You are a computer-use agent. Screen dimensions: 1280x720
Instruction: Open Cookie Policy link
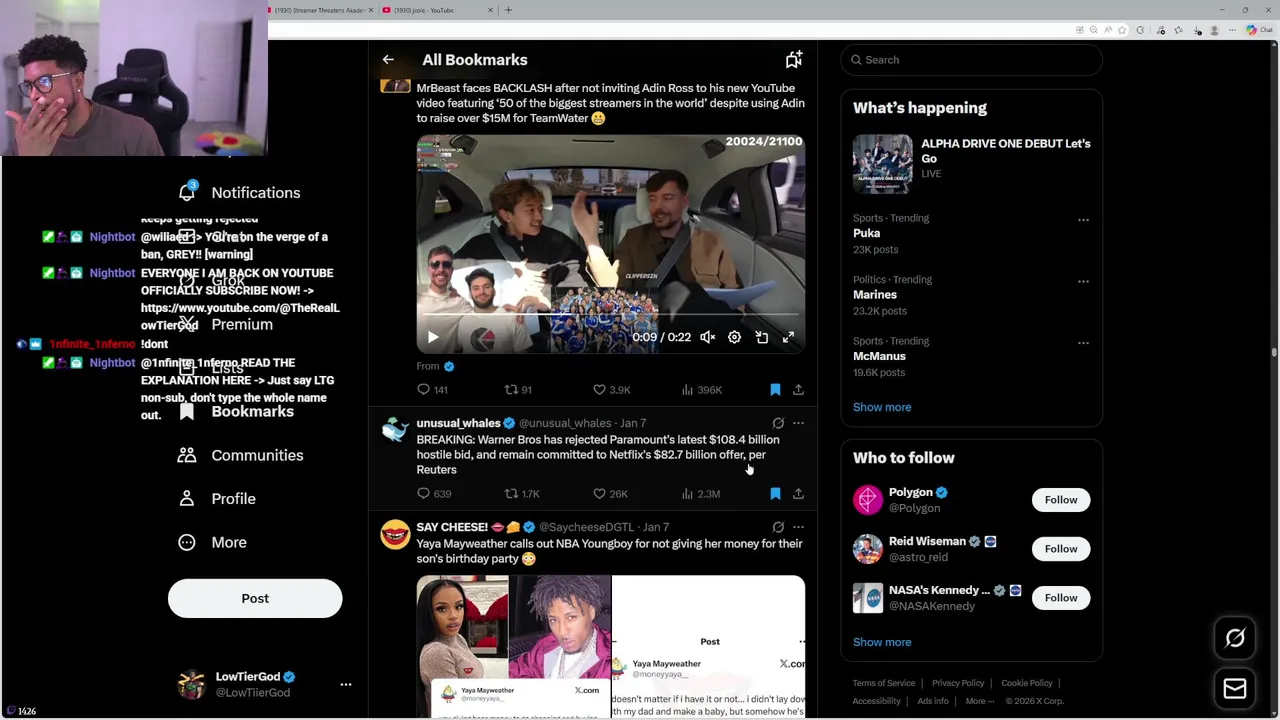1027,683
